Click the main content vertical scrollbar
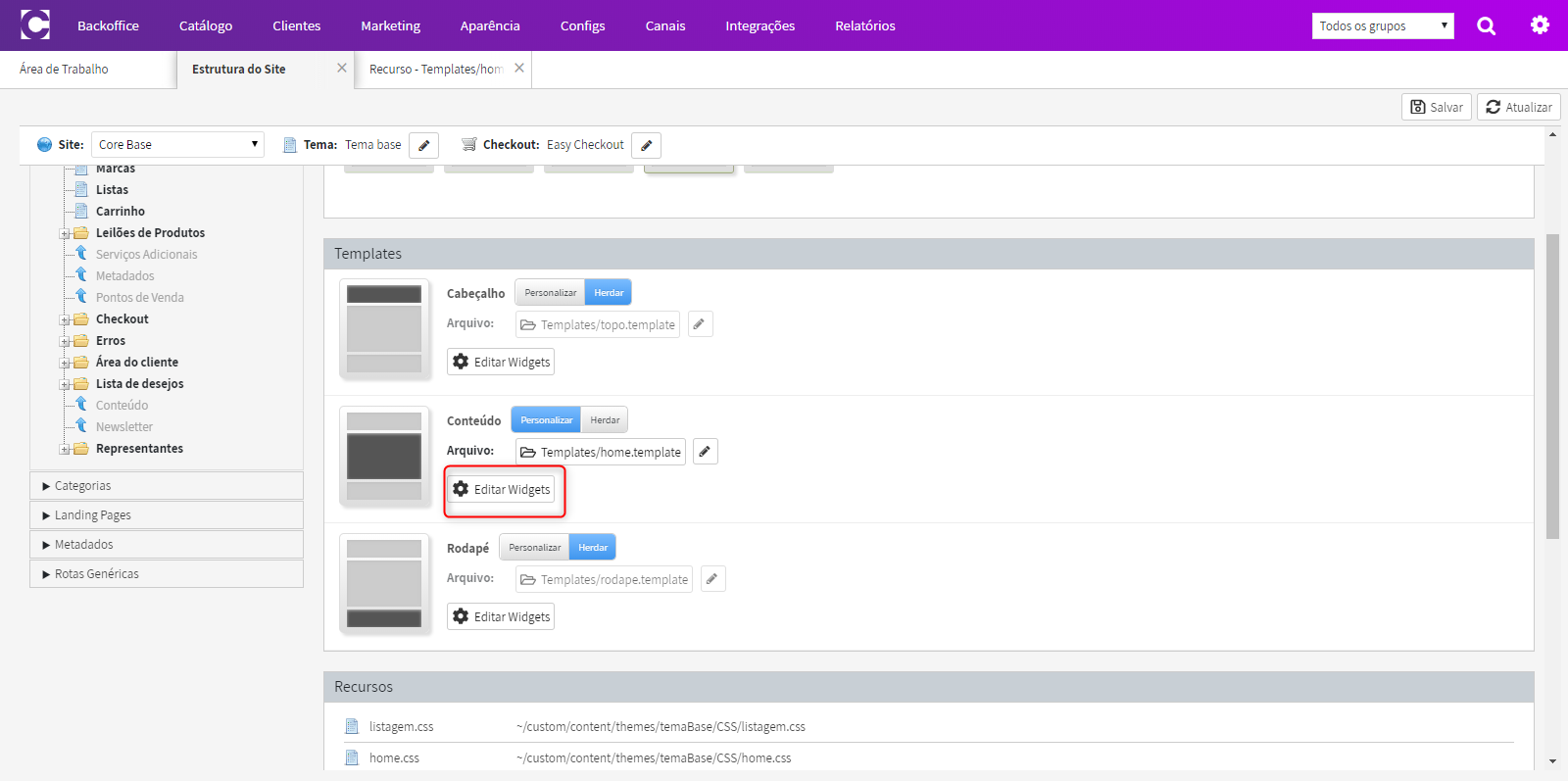1568x781 pixels. coord(1552,386)
